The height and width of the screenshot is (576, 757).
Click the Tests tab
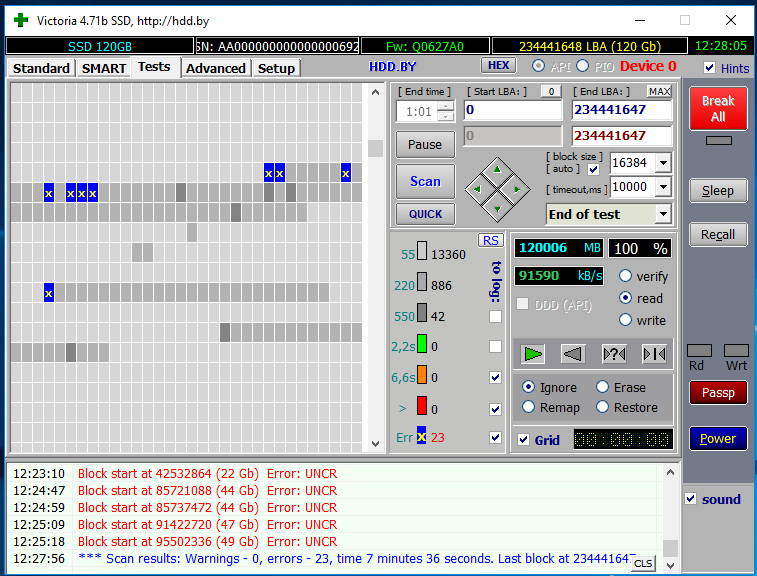pos(154,67)
